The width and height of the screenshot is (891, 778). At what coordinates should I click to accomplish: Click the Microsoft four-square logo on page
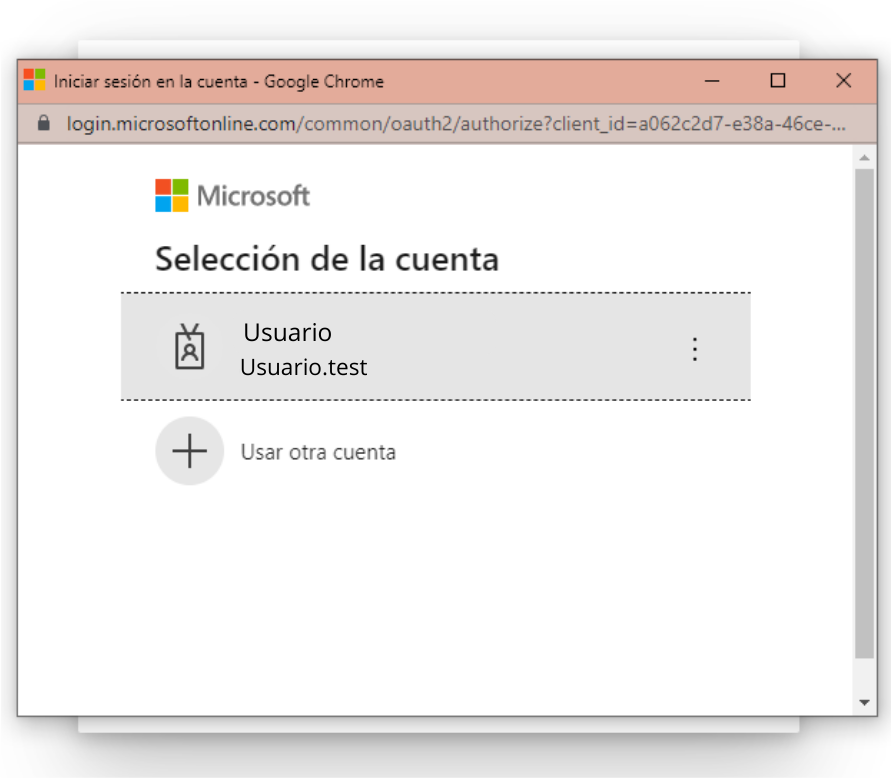pos(172,195)
